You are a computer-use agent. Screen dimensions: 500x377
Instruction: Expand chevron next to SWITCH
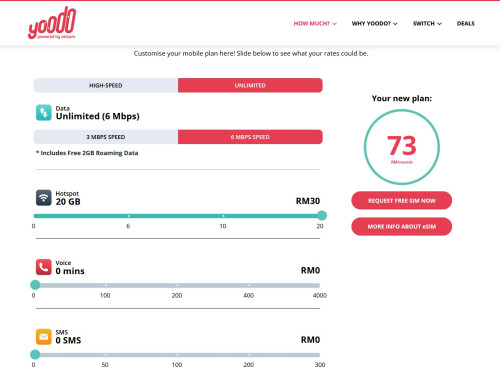(439, 24)
